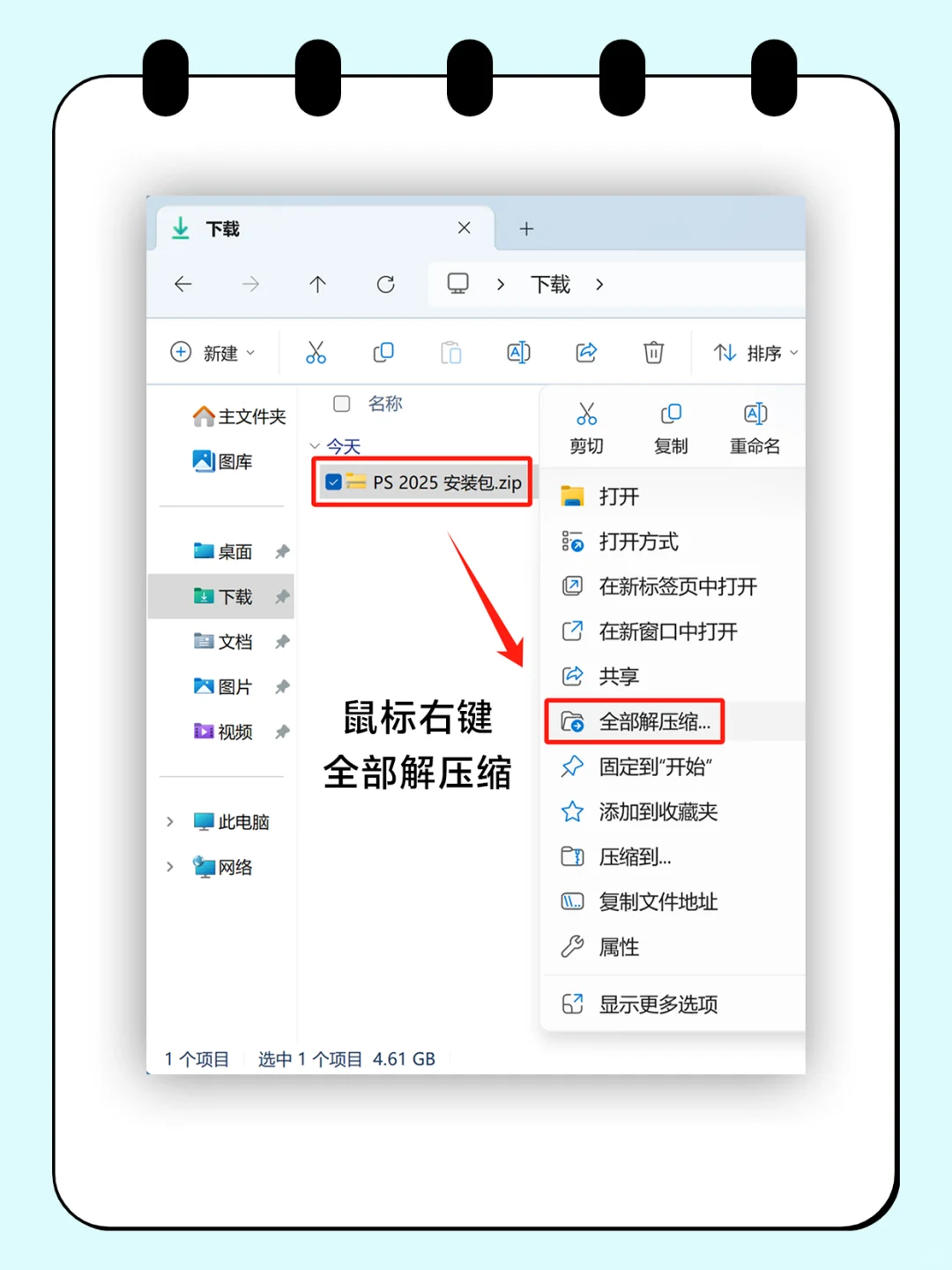
Task: Choose 在新窗口中打开
Action: tap(673, 631)
